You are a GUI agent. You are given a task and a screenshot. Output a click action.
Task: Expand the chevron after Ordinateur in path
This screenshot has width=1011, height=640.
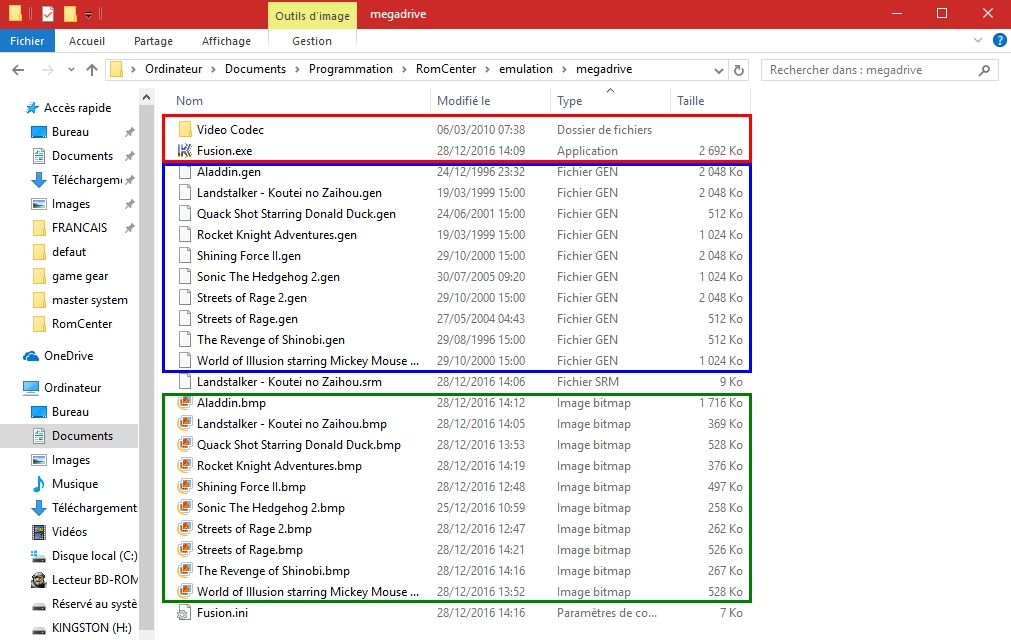pyautogui.click(x=214, y=70)
